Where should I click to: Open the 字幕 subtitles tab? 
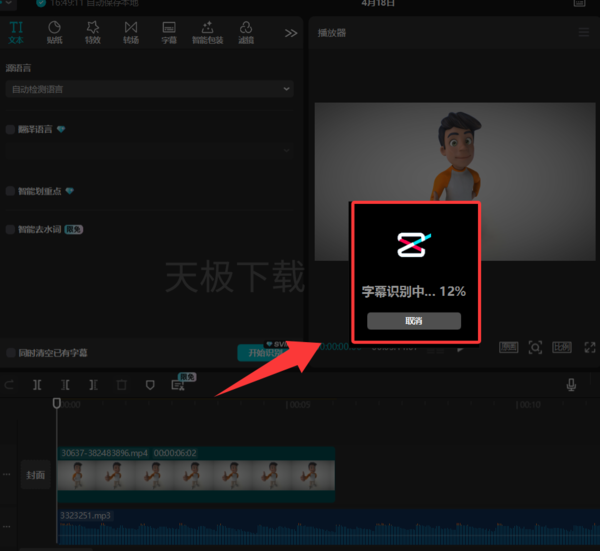point(169,33)
